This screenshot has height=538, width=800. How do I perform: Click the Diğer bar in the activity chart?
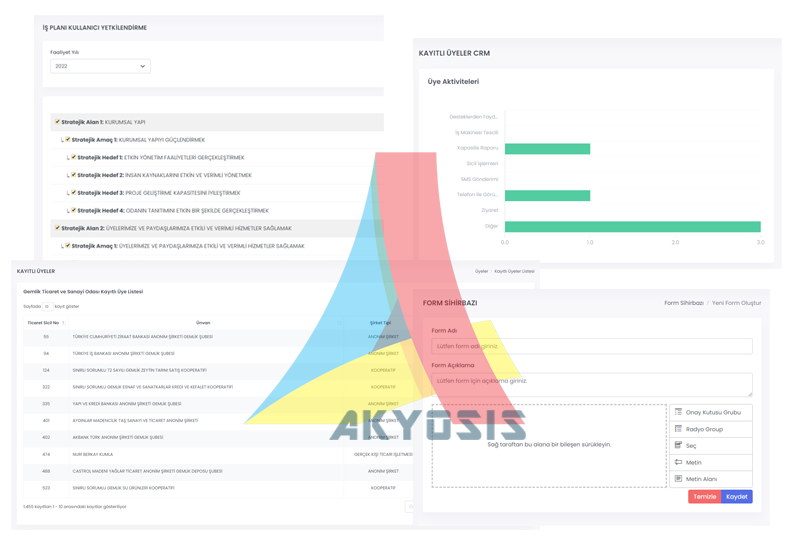point(632,227)
